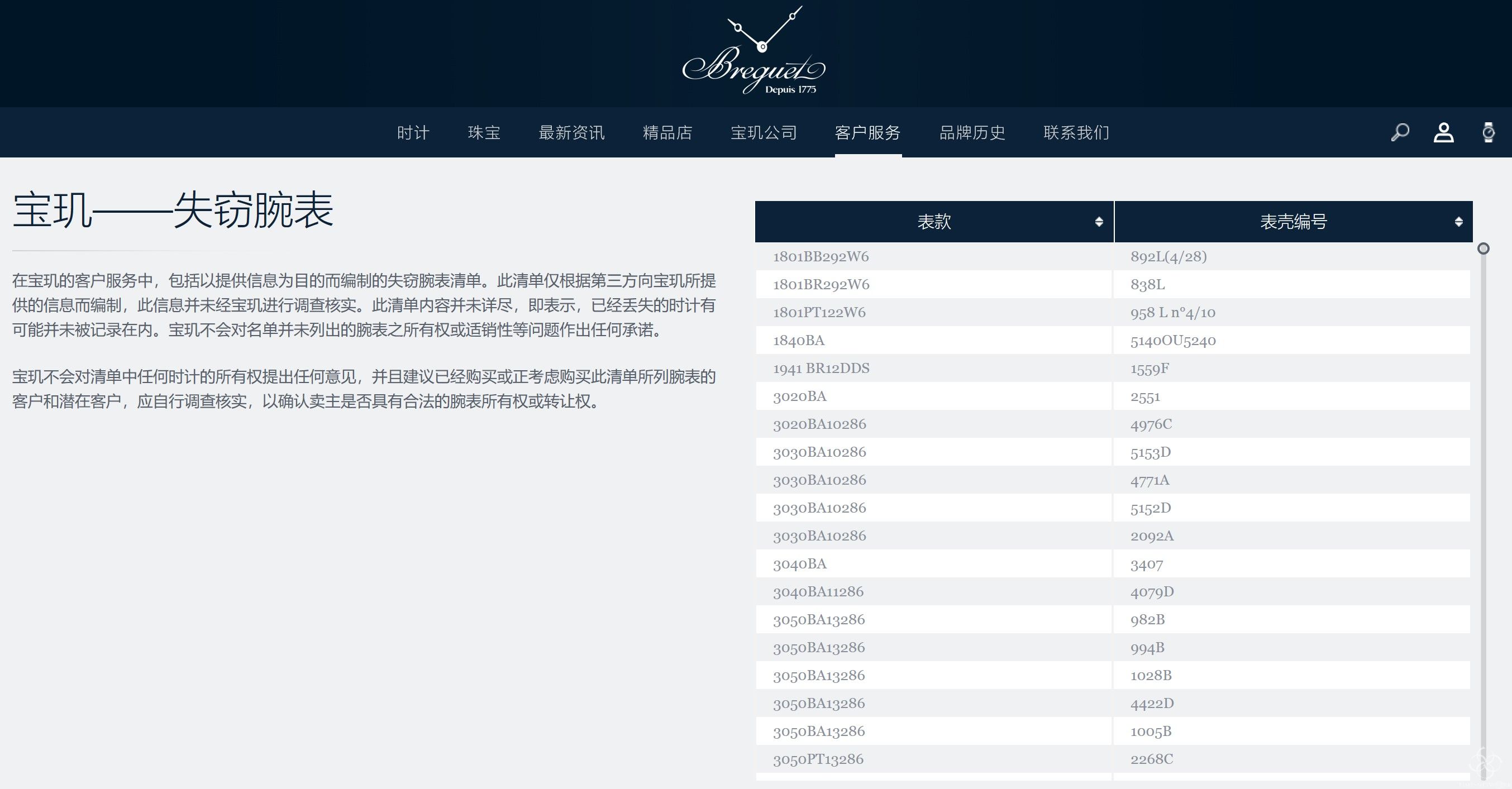Select the cell 3407

coord(1292,564)
